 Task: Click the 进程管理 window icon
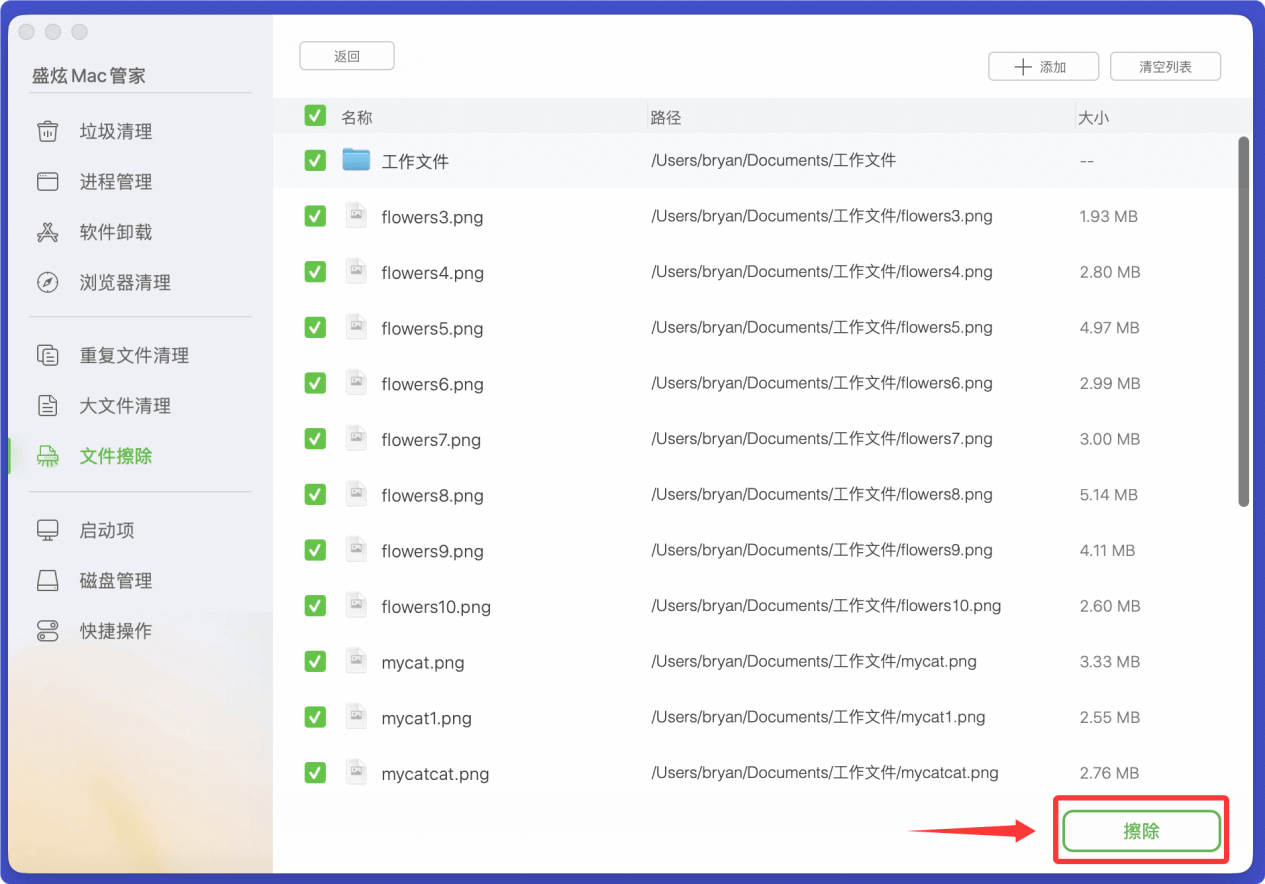[47, 182]
